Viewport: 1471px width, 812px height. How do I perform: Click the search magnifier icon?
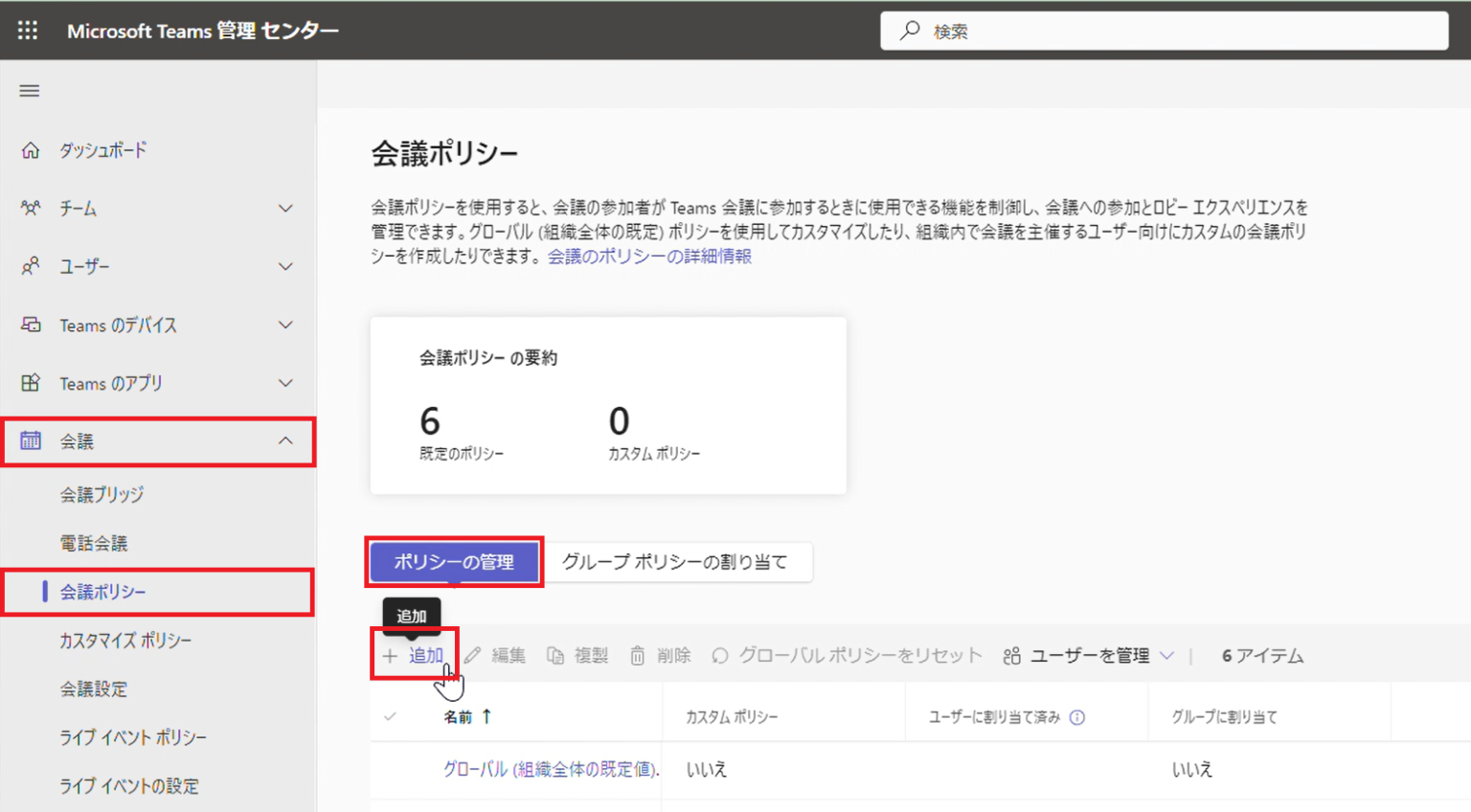coord(908,30)
